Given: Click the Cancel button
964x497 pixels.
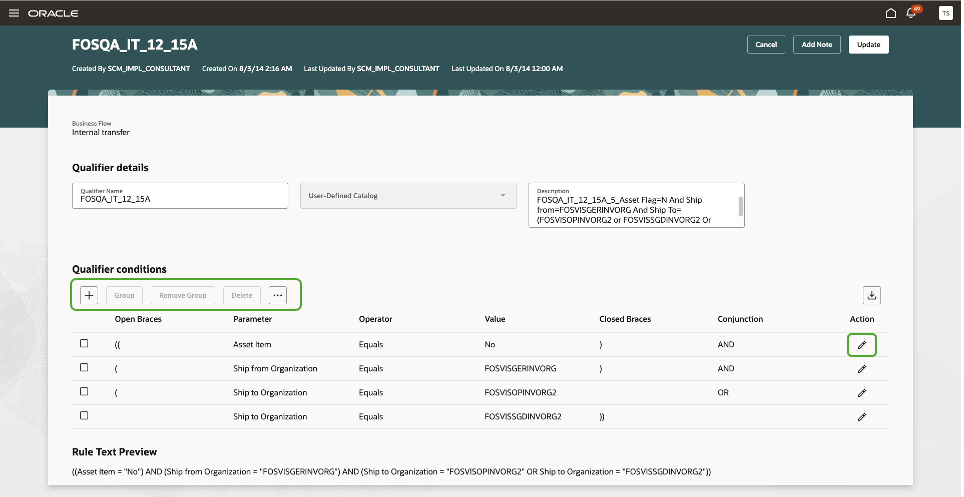Looking at the screenshot, I should coord(766,44).
